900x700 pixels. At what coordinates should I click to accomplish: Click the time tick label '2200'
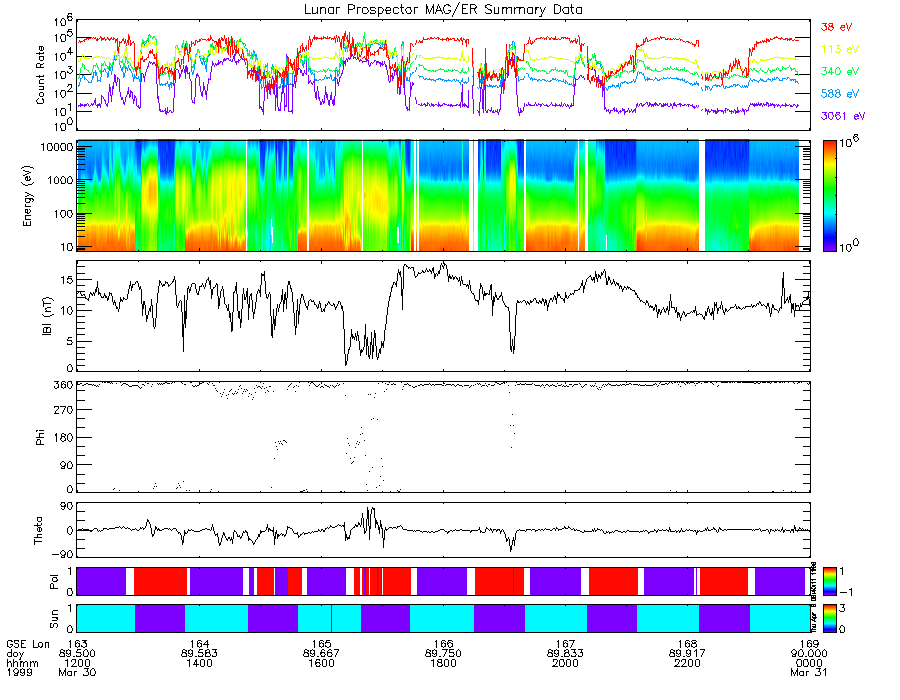(x=687, y=663)
